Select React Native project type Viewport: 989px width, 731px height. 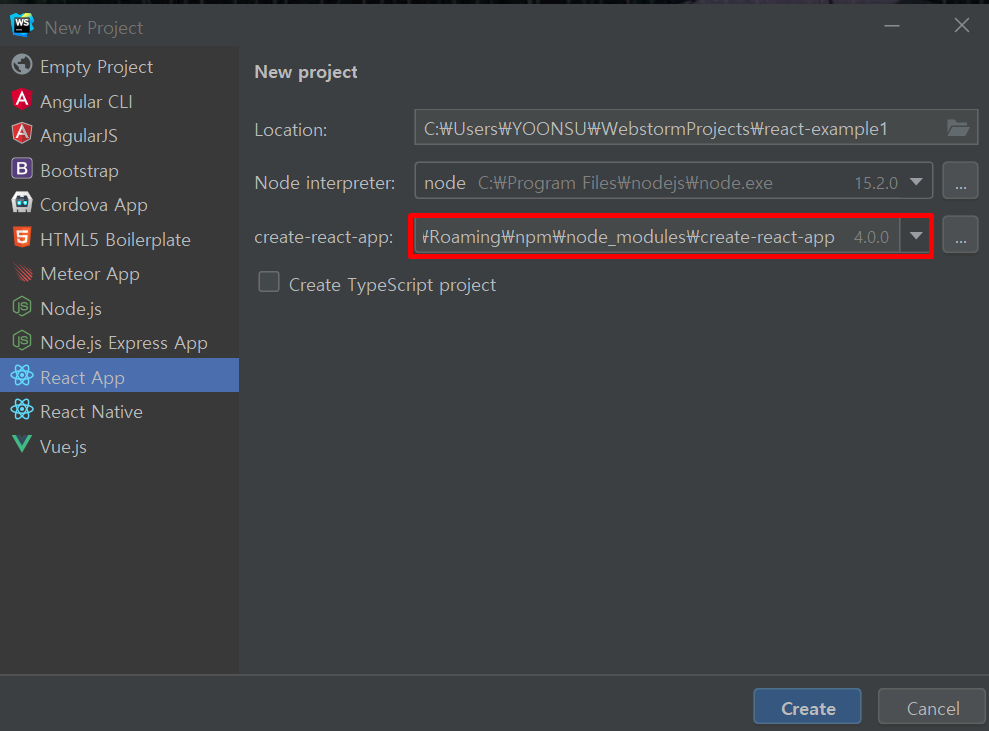tap(119, 411)
